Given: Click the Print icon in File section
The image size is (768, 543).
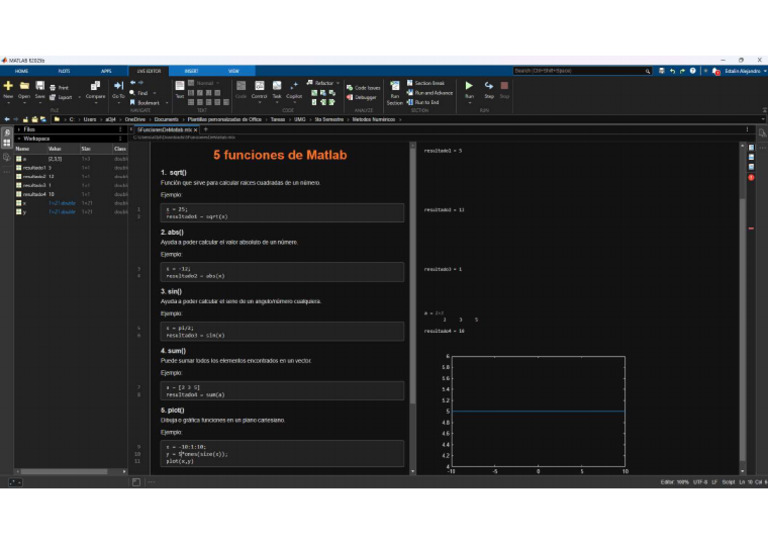Looking at the screenshot, I should point(52,88).
